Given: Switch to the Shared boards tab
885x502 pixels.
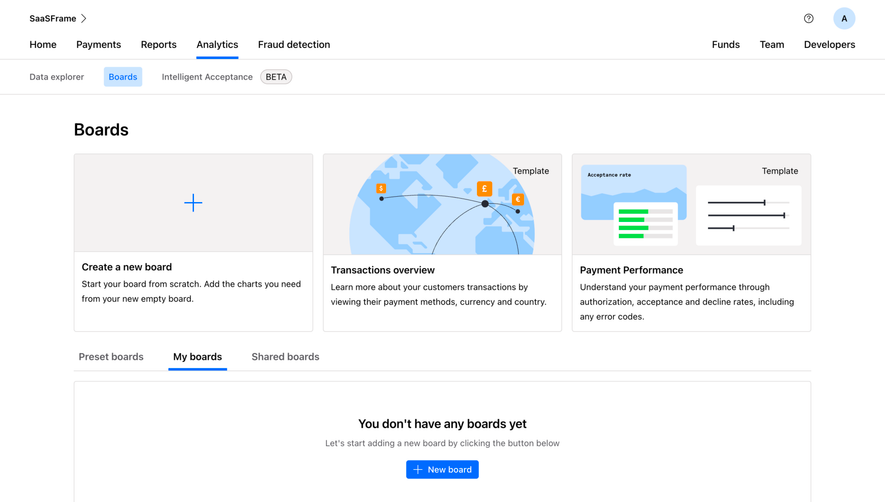Looking at the screenshot, I should pyautogui.click(x=285, y=357).
